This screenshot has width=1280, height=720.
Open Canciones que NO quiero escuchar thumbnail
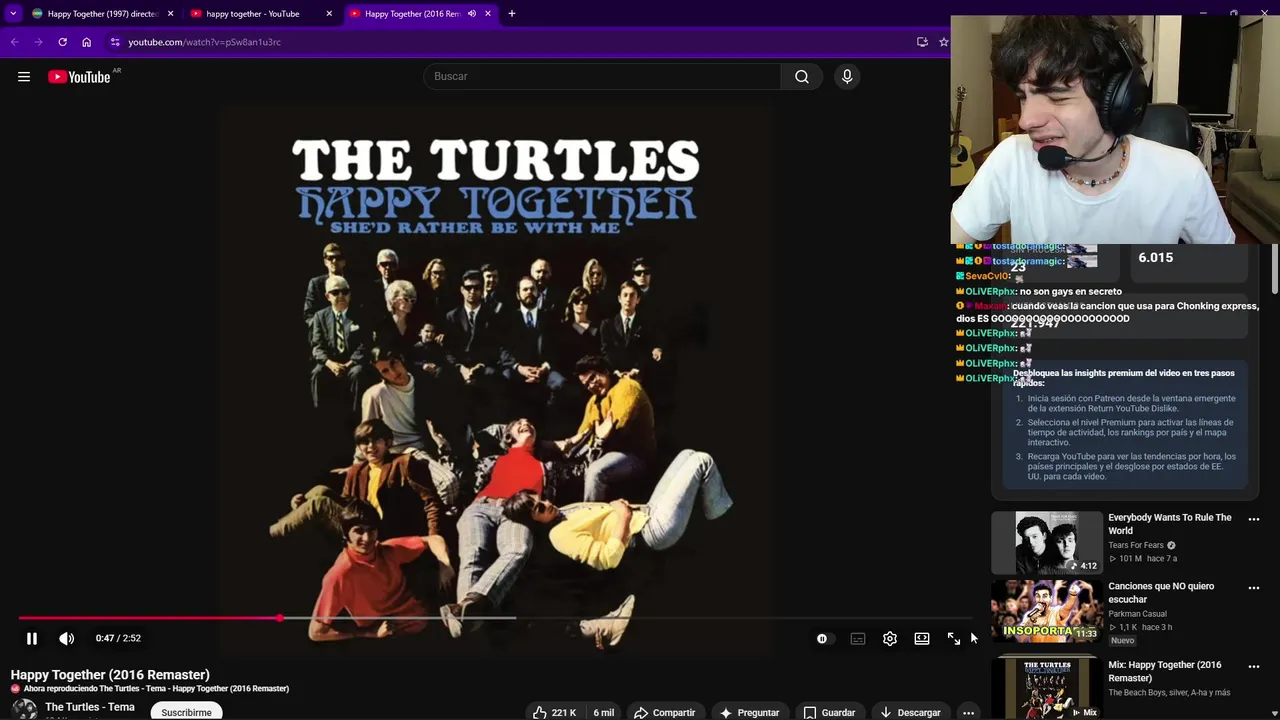1047,611
